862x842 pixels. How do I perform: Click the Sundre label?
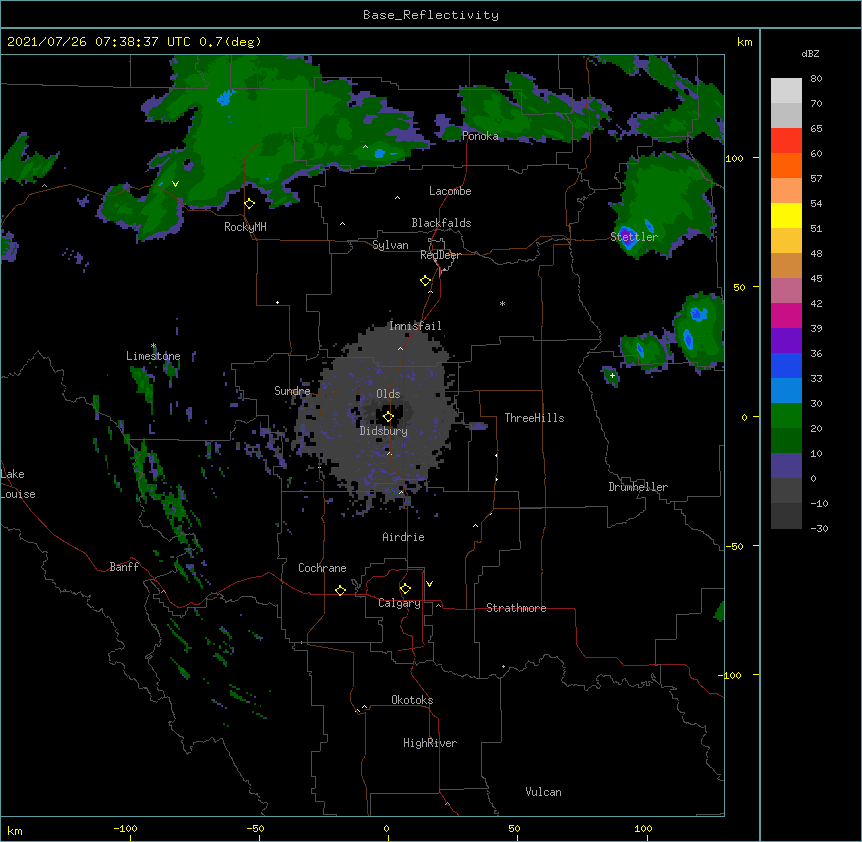pos(292,391)
